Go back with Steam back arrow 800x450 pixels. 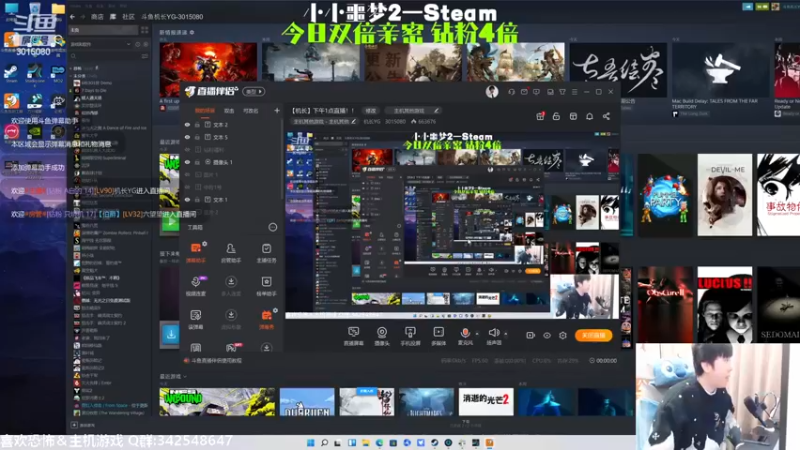pos(72,17)
